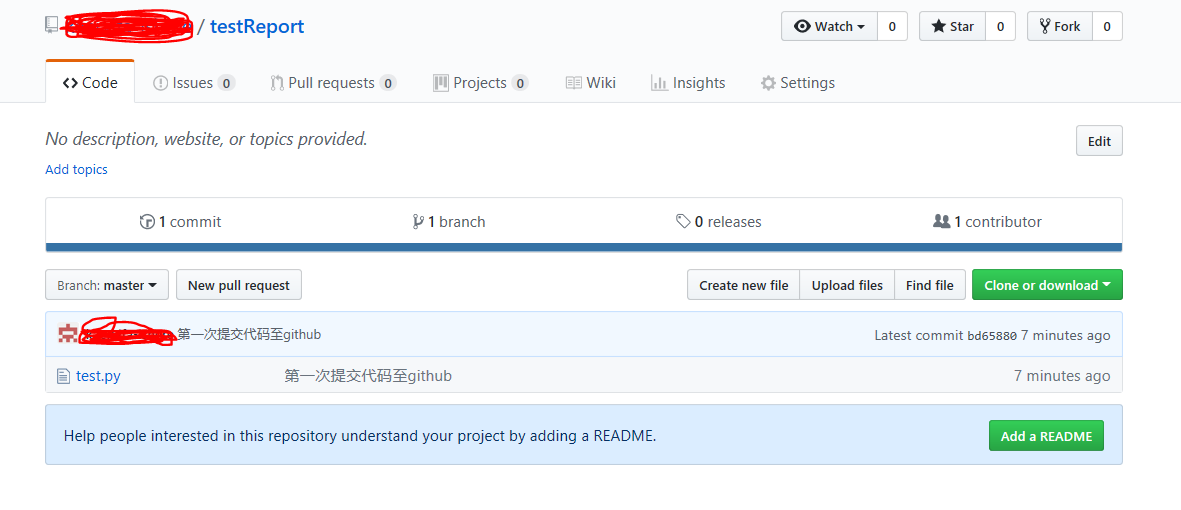View the 1 commit history
Image resolution: width=1181 pixels, height=510 pixels.
coord(181,221)
